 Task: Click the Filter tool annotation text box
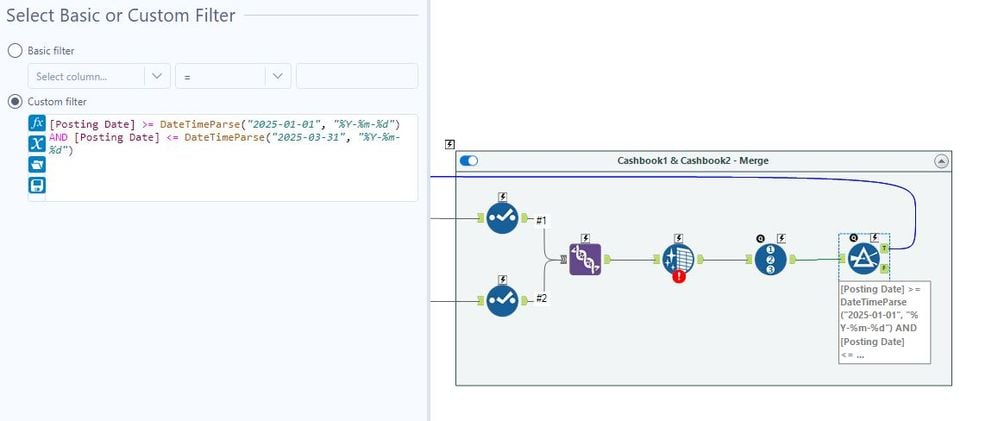tap(884, 322)
